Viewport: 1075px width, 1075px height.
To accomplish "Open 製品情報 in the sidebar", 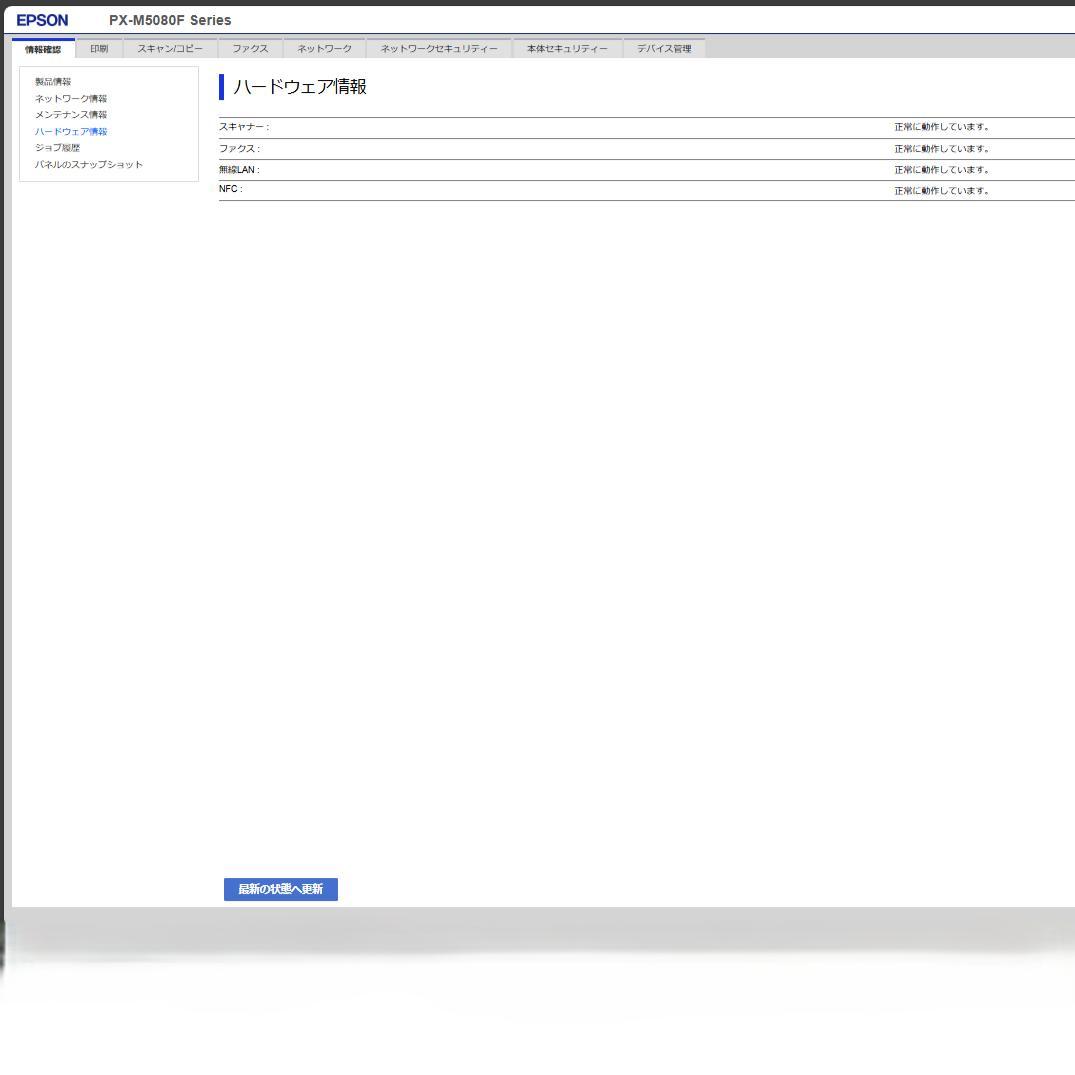I will [x=53, y=82].
